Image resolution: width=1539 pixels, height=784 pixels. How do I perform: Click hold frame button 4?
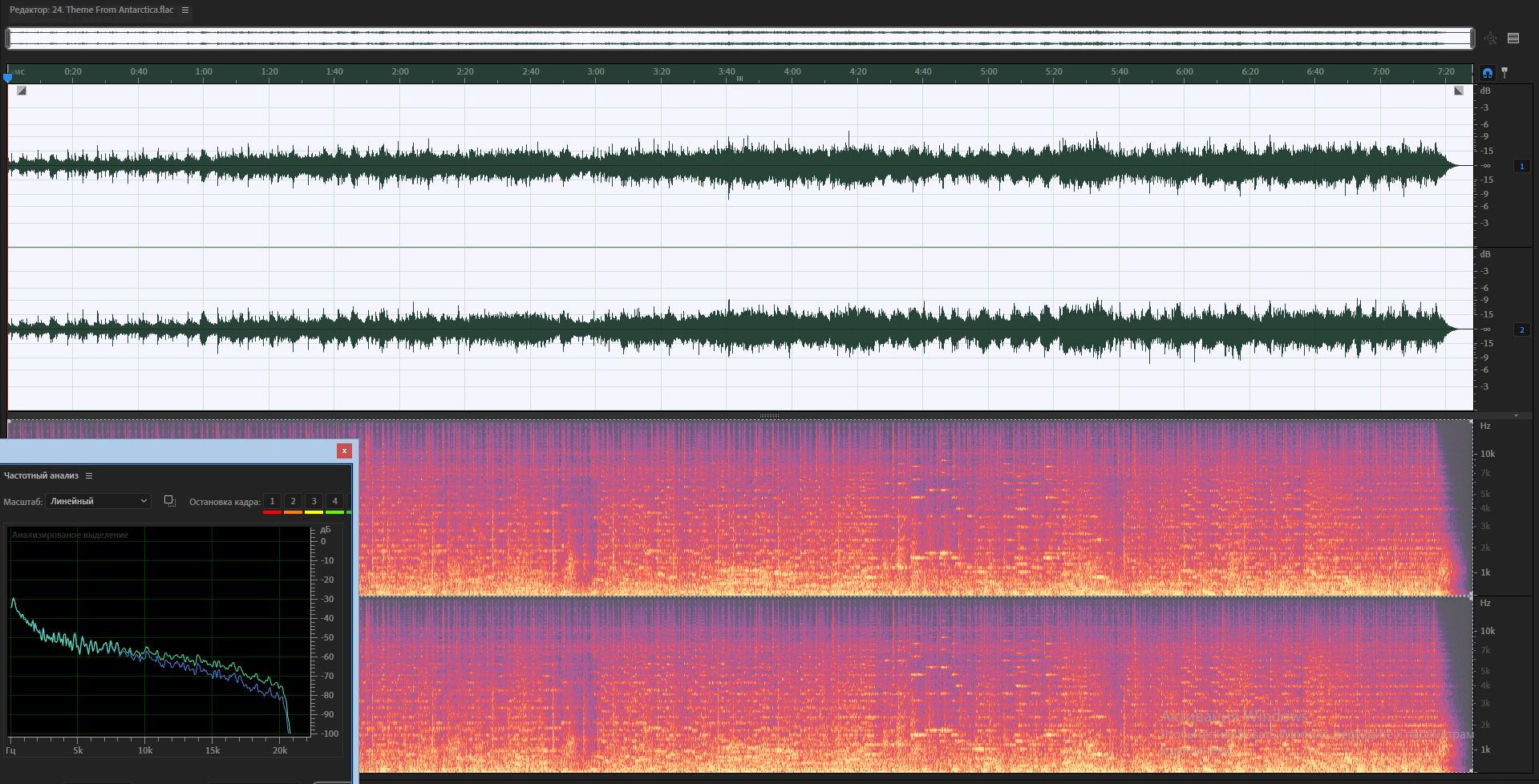(334, 502)
